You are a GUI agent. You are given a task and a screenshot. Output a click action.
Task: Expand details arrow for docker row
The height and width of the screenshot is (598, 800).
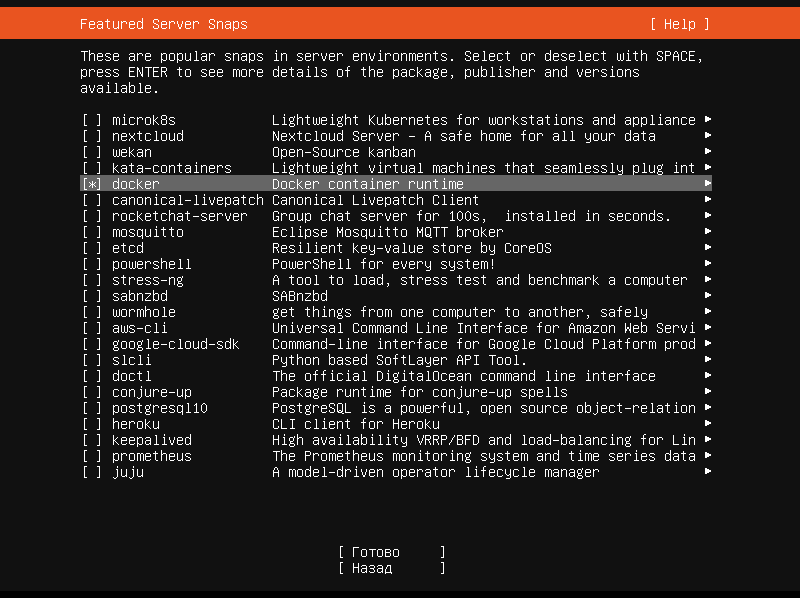[x=708, y=183]
